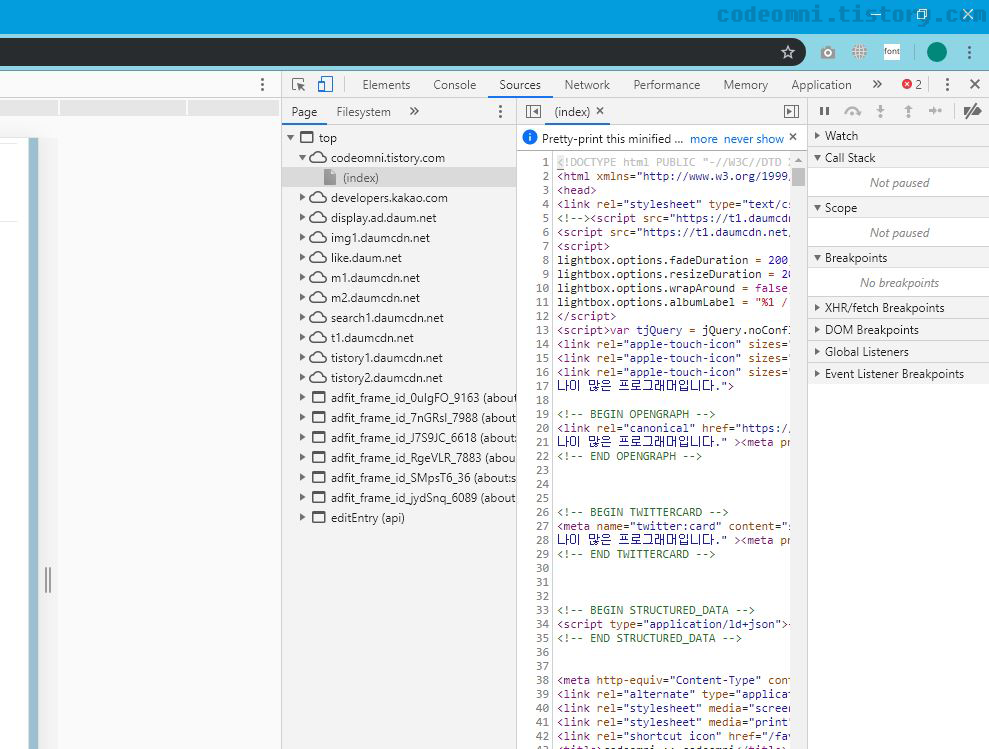The width and height of the screenshot is (989, 749).
Task: Expand img1.daumcdn.net domain
Action: [303, 237]
